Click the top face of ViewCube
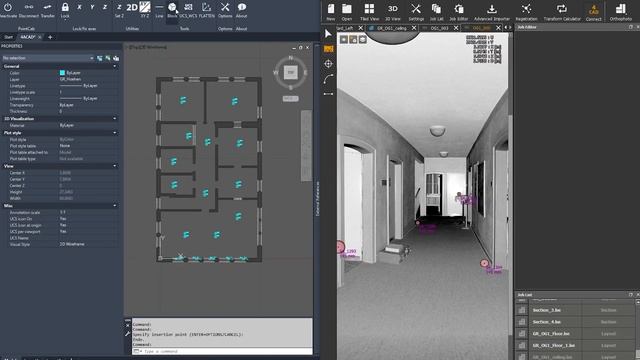The height and width of the screenshot is (360, 640). click(291, 72)
